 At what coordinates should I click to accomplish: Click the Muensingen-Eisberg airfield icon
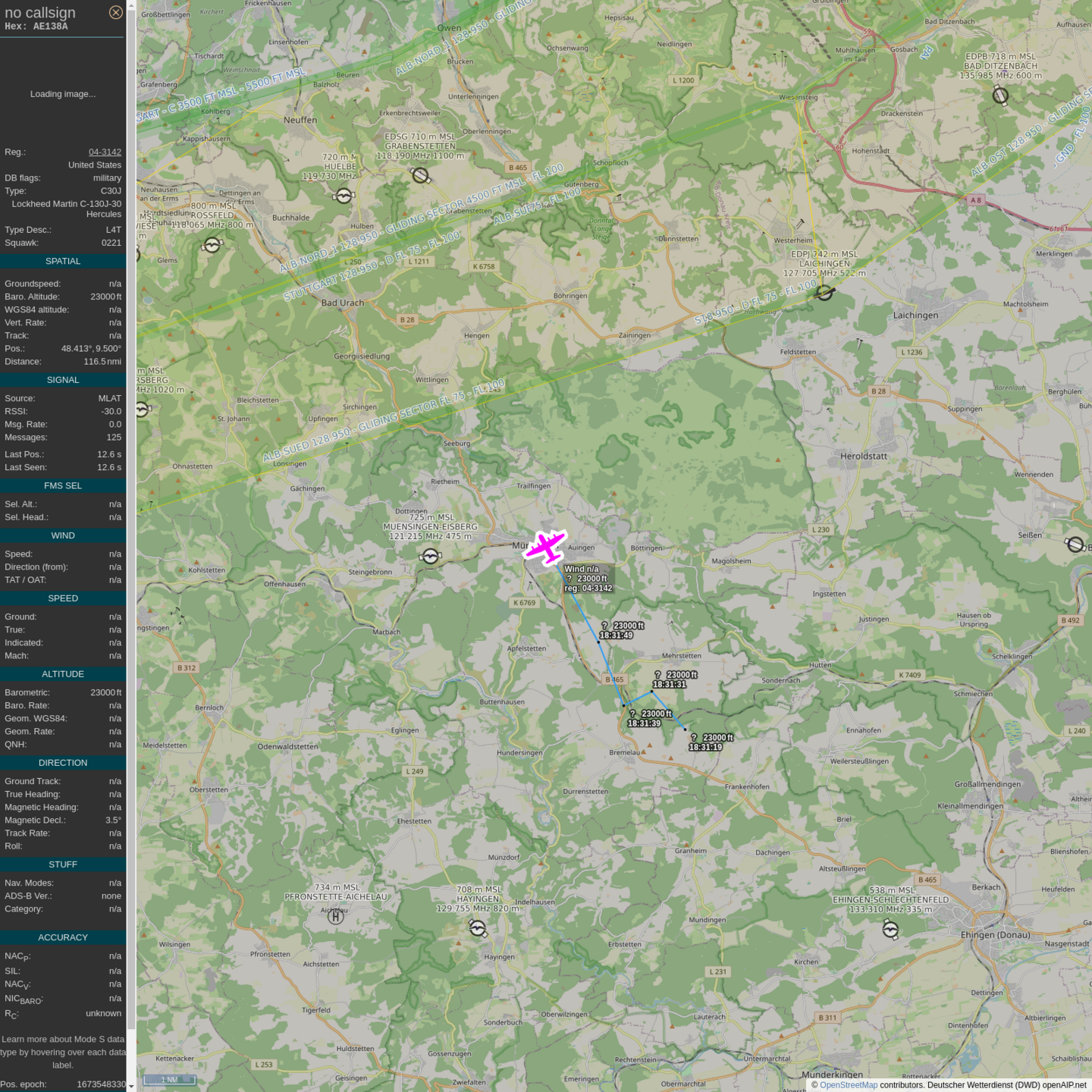coord(430,557)
